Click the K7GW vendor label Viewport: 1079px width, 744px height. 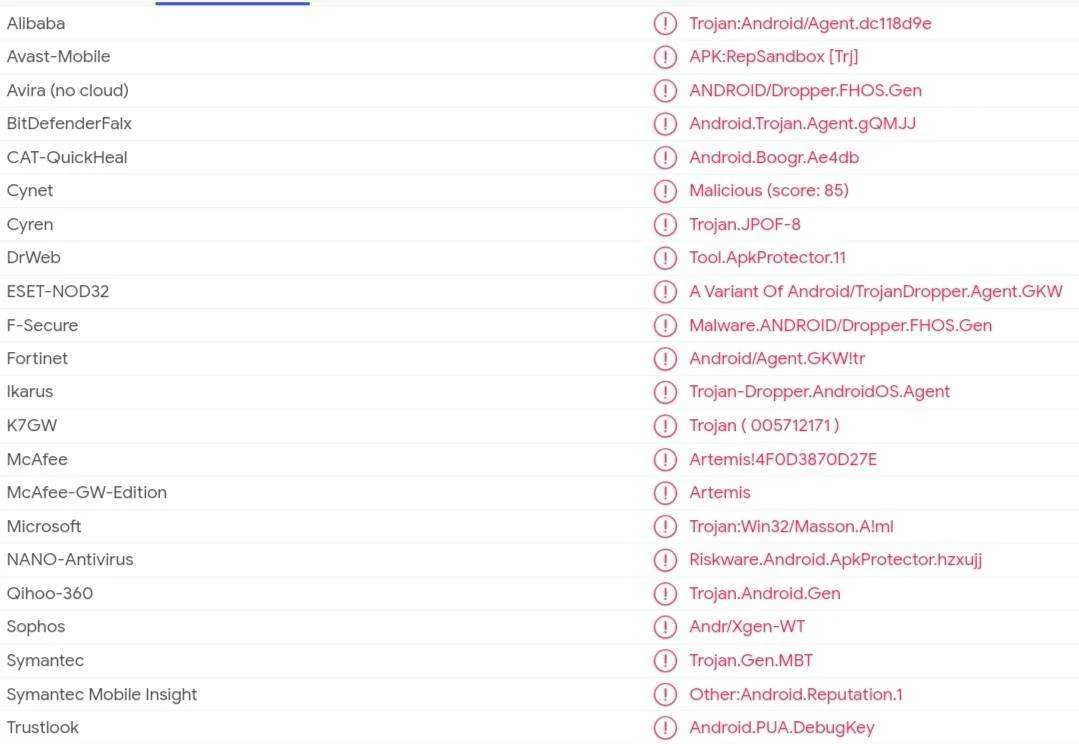tap(32, 425)
